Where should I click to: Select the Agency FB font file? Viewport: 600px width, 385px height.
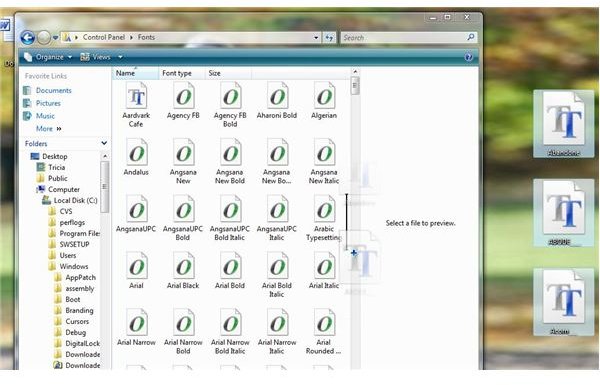[x=183, y=96]
